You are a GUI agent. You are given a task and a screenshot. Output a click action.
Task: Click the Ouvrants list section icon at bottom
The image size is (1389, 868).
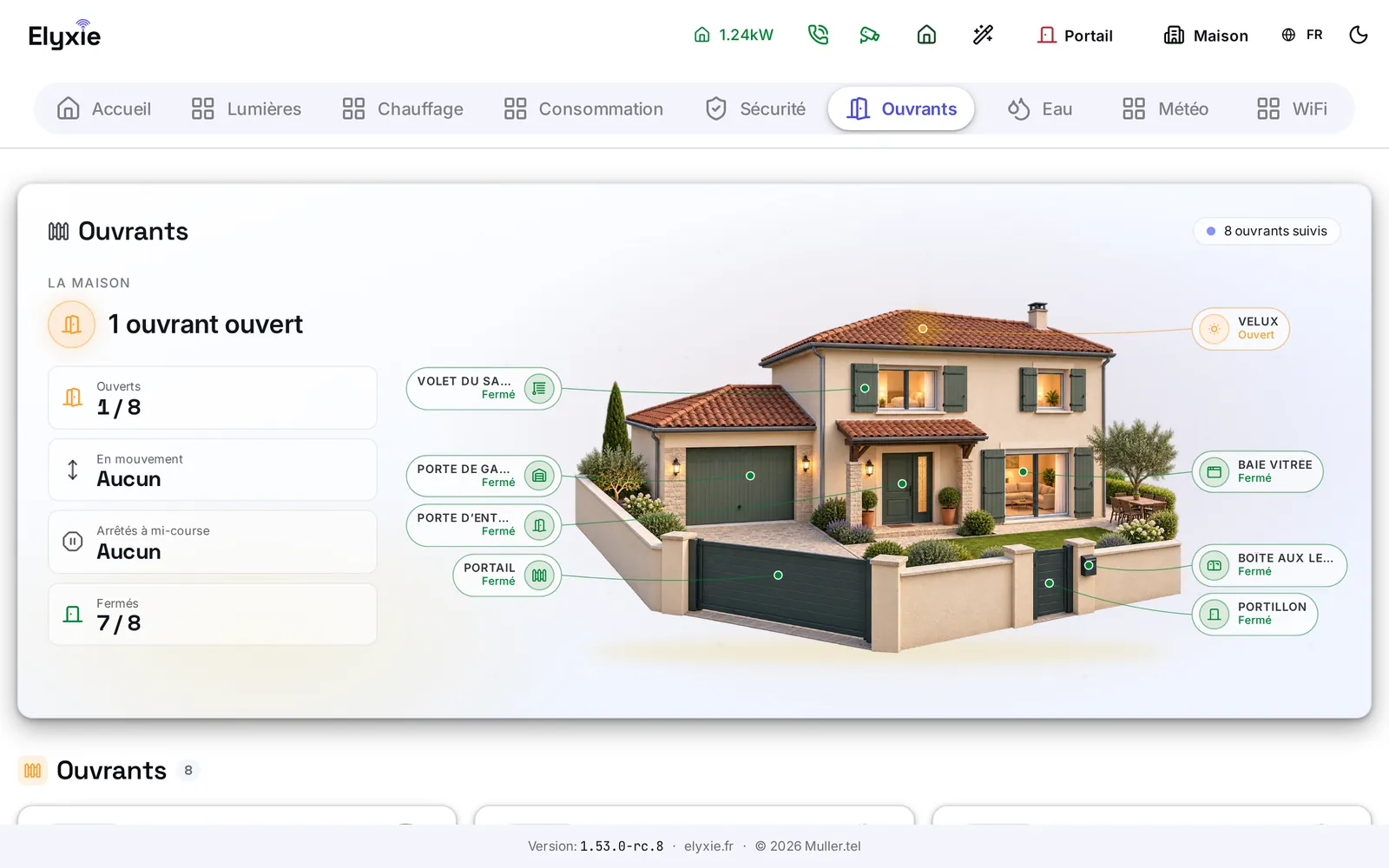click(33, 771)
